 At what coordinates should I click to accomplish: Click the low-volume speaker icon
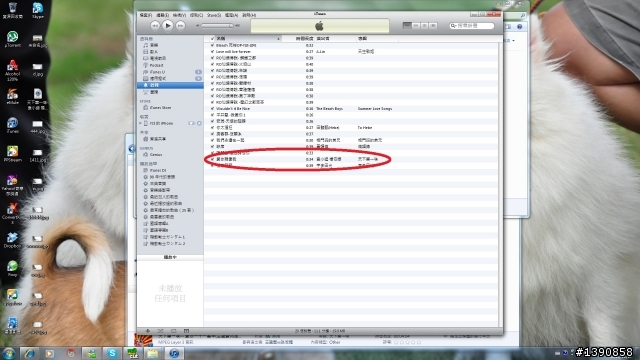[x=198, y=26]
